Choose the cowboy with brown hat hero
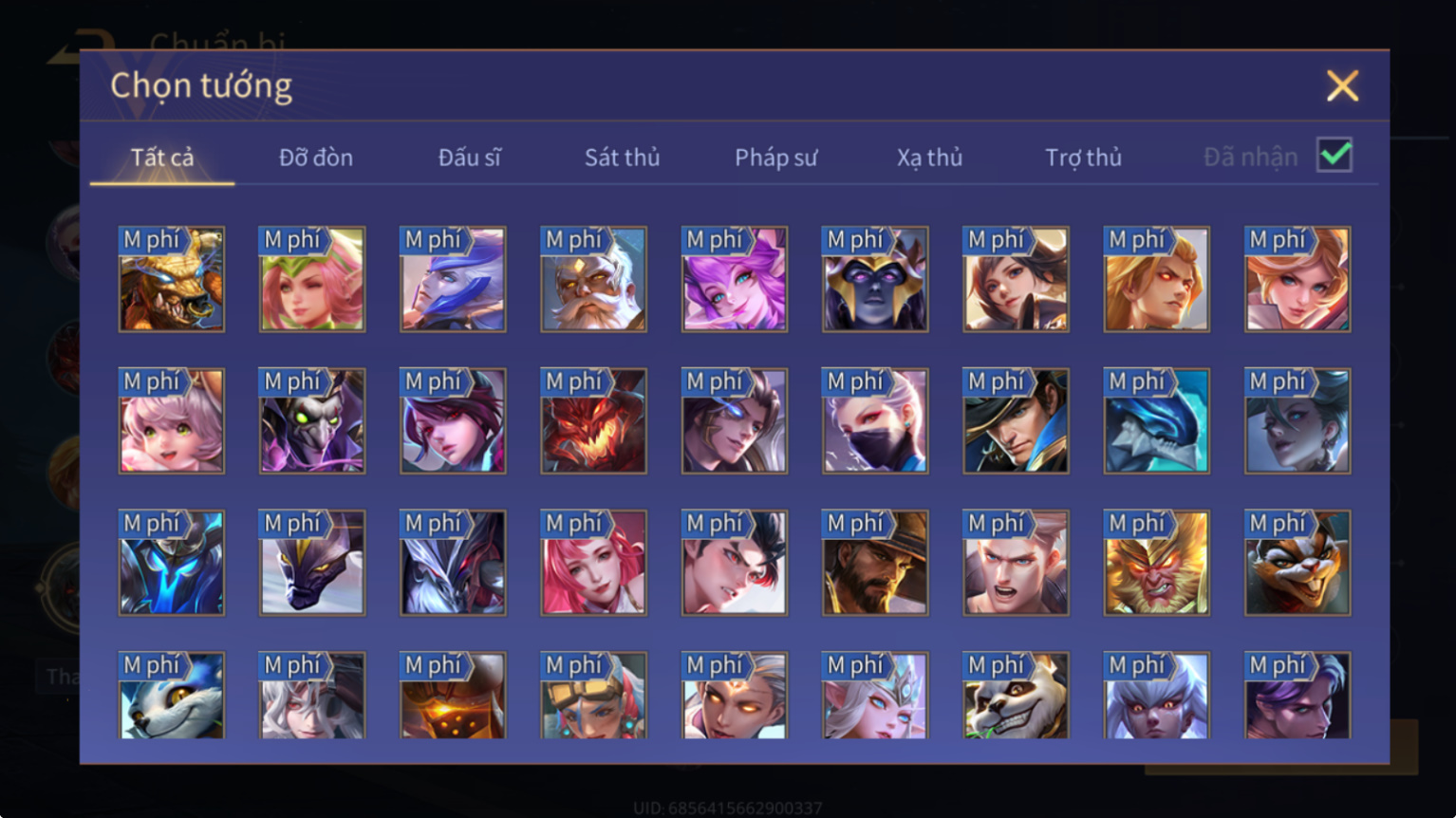1456x818 pixels. 875,563
